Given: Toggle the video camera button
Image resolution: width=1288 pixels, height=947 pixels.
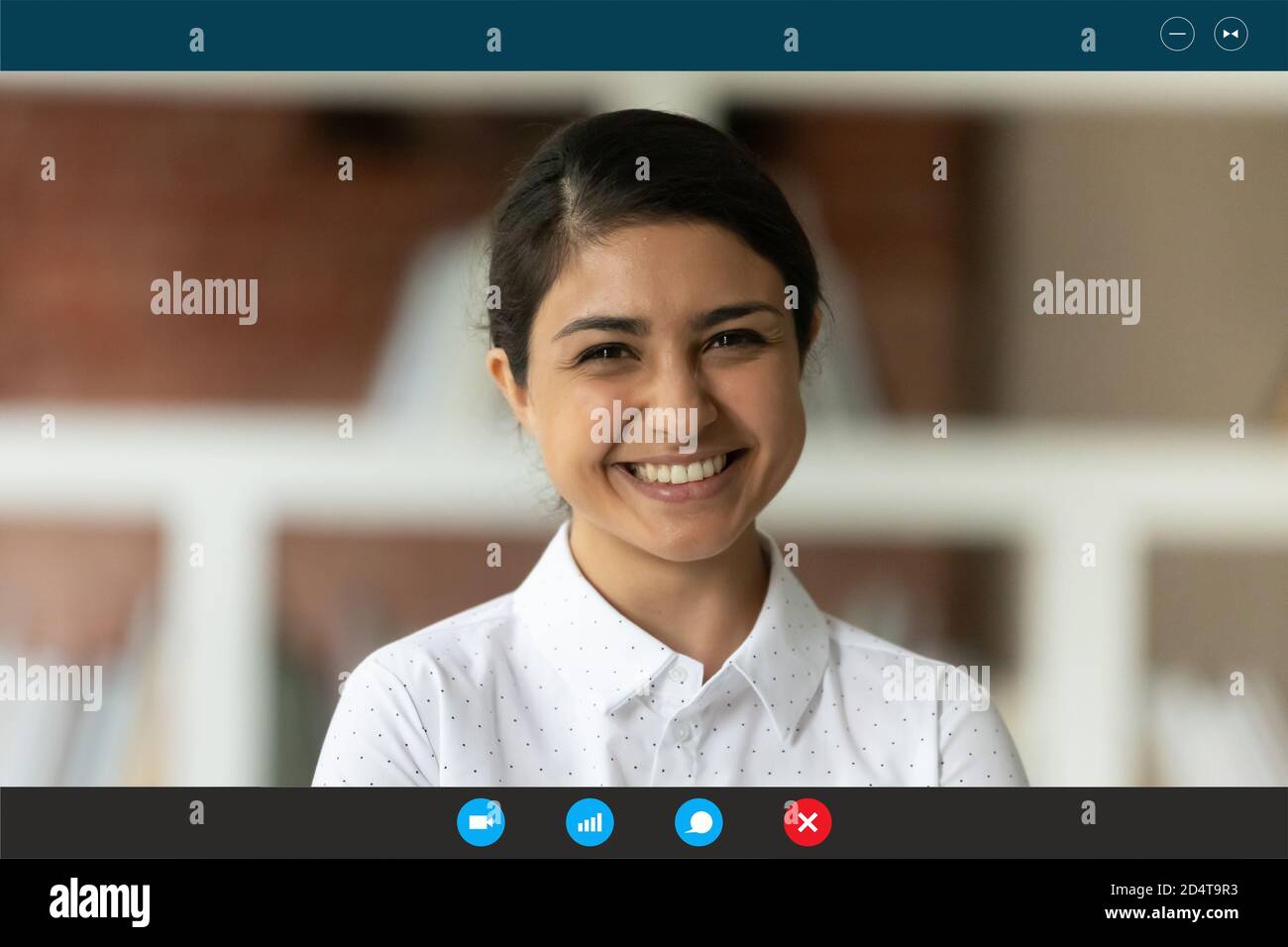Looking at the screenshot, I should click(x=481, y=822).
